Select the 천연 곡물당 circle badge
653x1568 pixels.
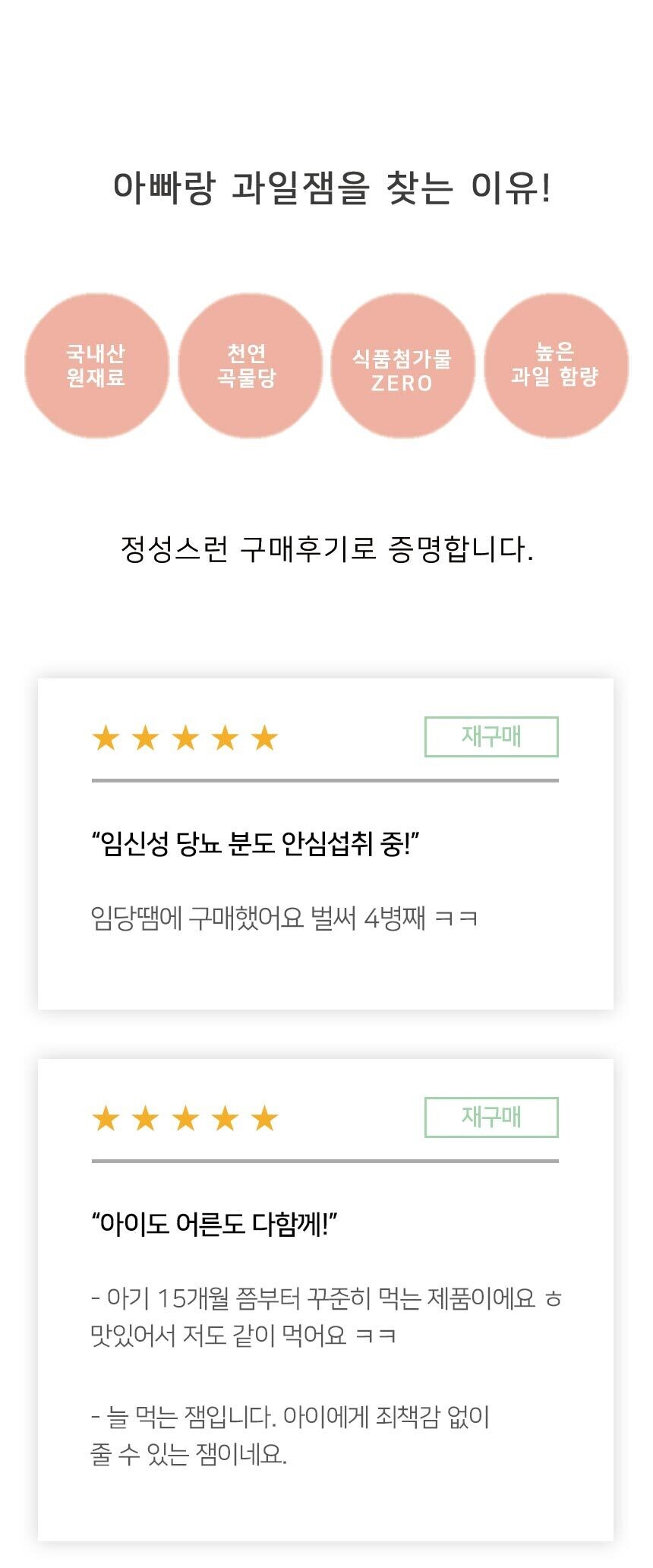249,365
